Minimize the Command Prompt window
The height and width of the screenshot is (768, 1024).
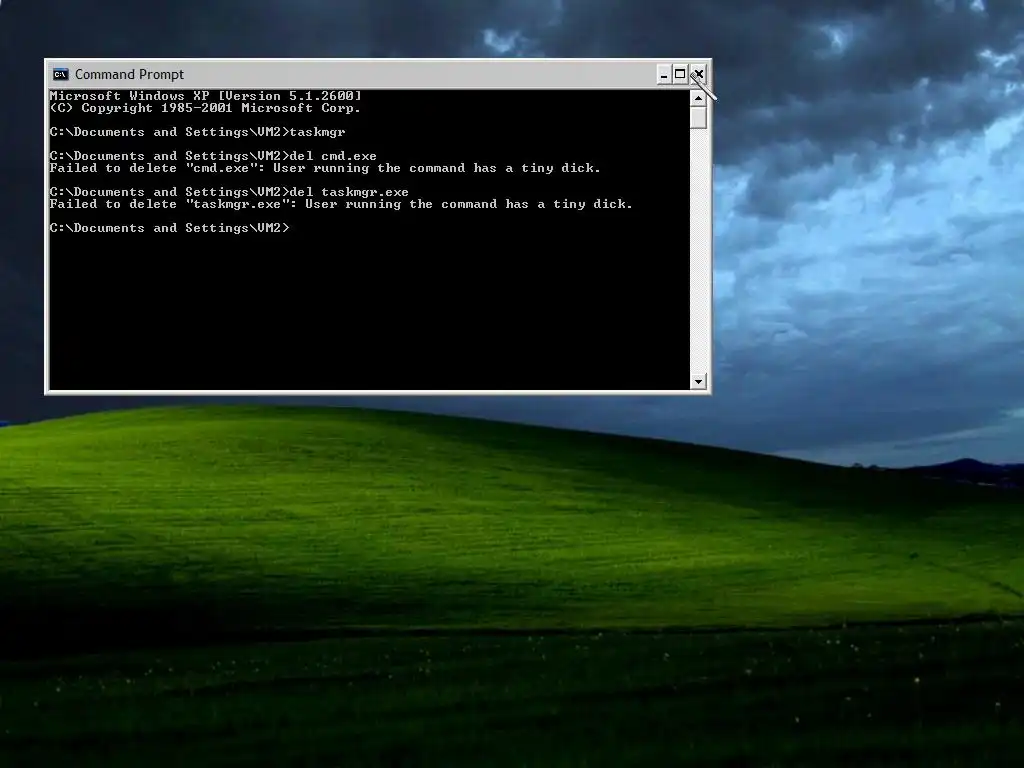[664, 74]
